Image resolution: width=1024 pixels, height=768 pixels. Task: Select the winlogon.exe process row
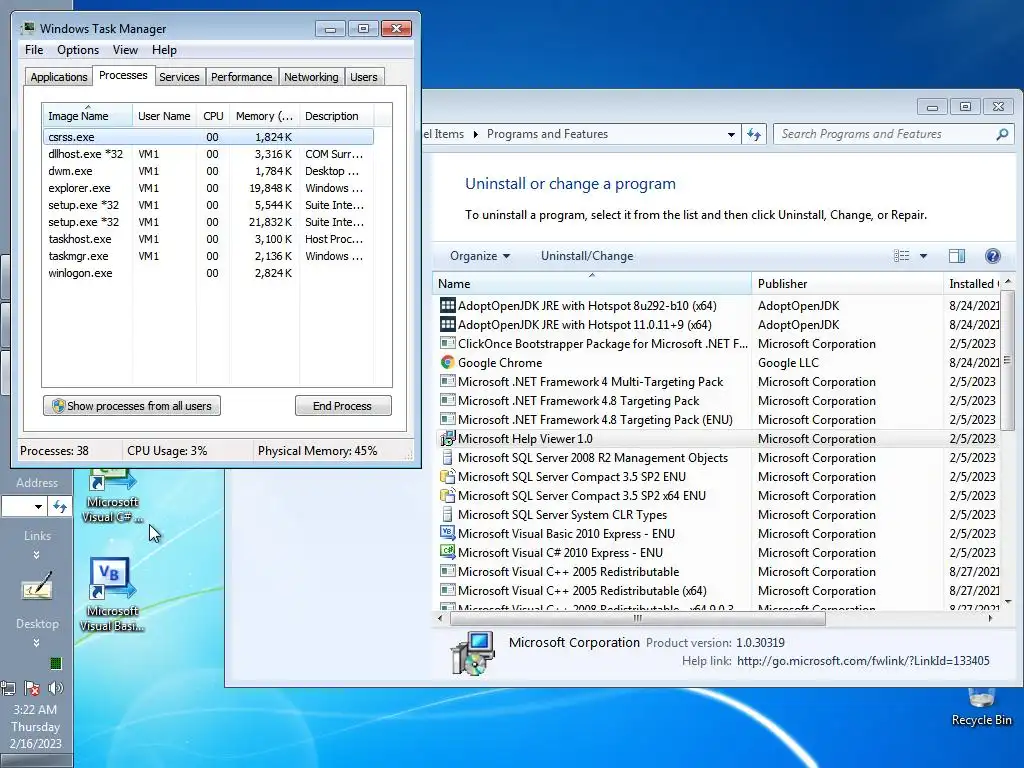208,273
